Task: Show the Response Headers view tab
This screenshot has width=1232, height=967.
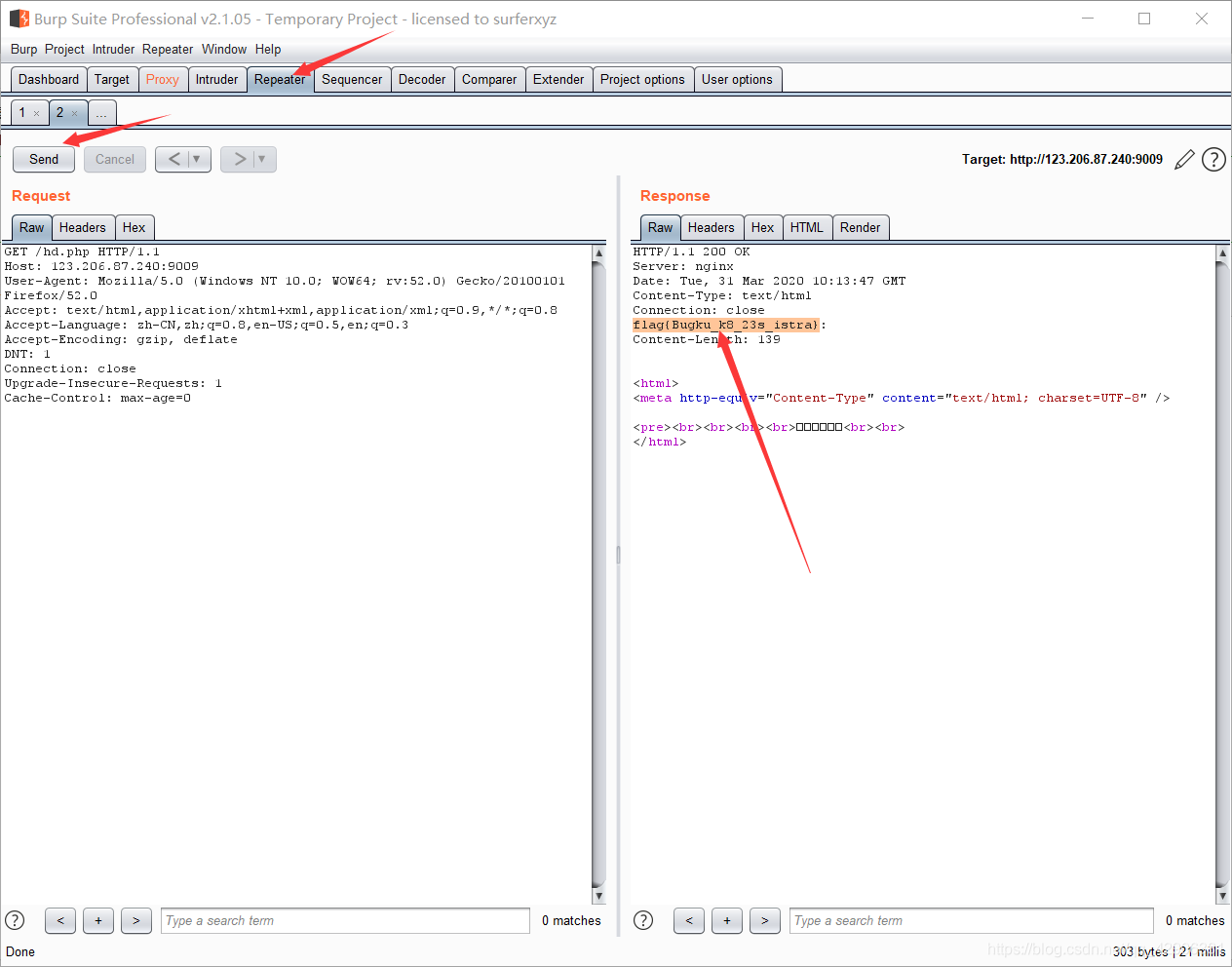Action: coord(712,227)
